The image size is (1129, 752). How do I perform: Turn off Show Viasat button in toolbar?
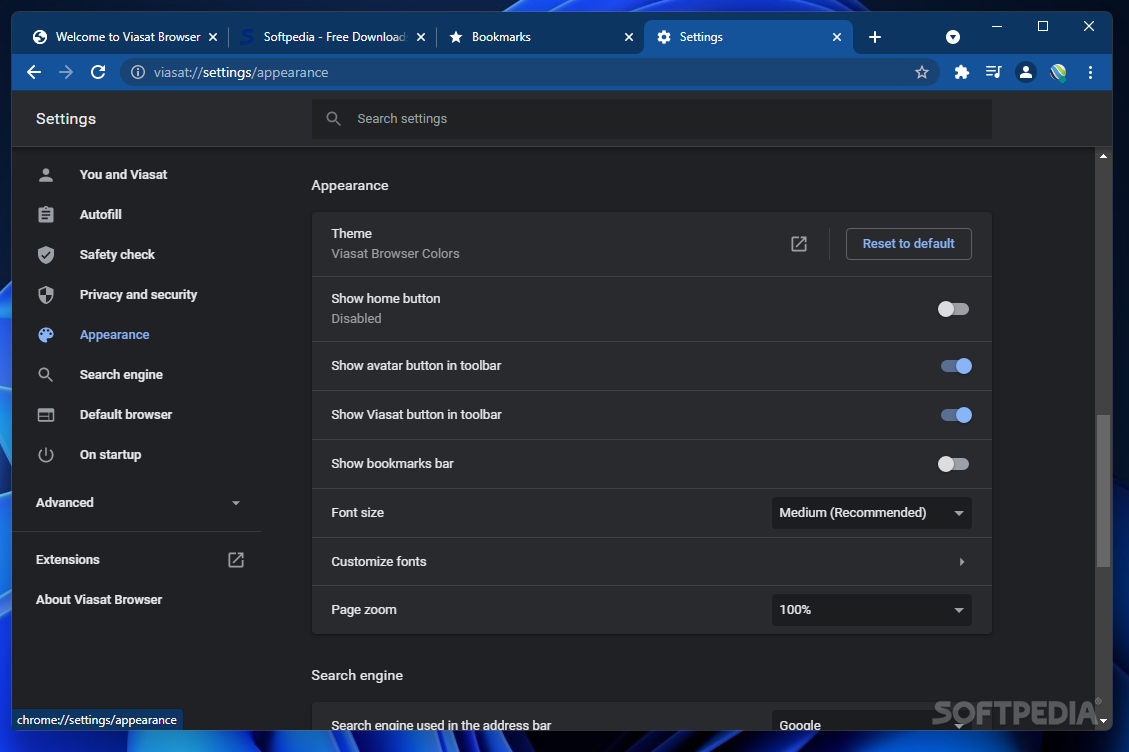coord(955,415)
